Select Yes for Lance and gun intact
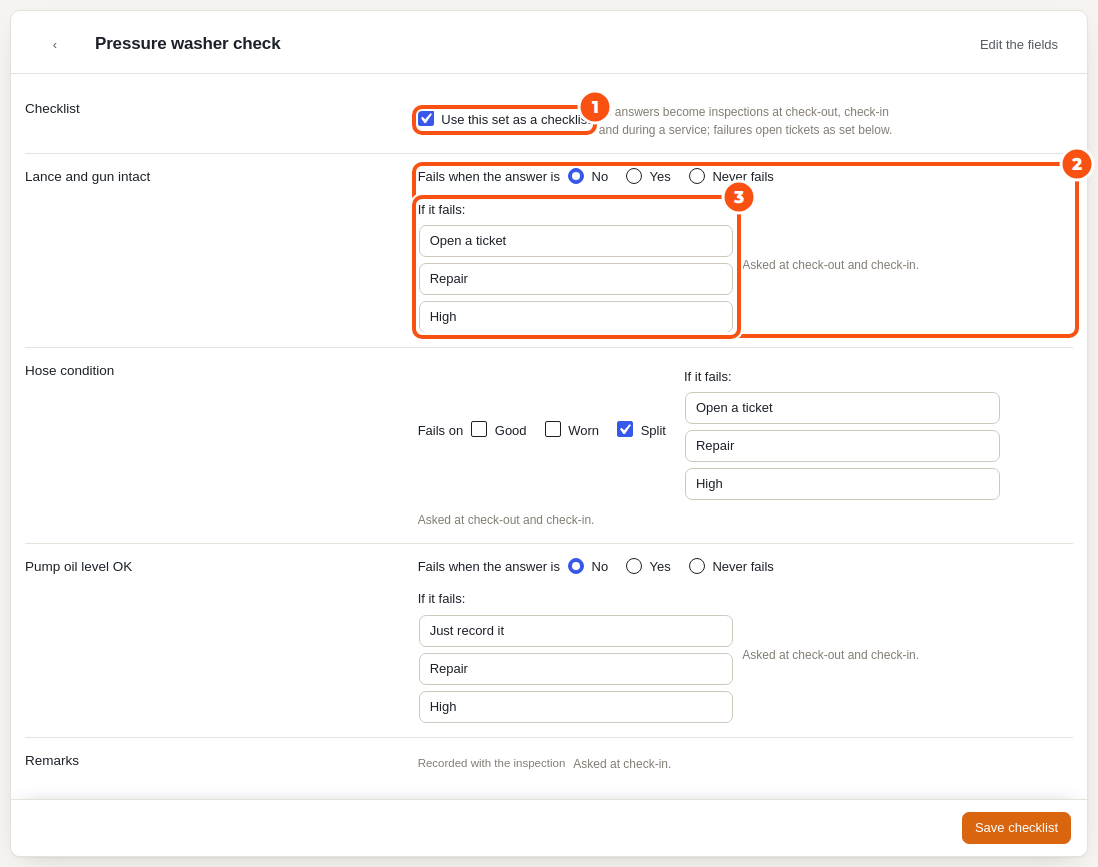 [x=634, y=176]
